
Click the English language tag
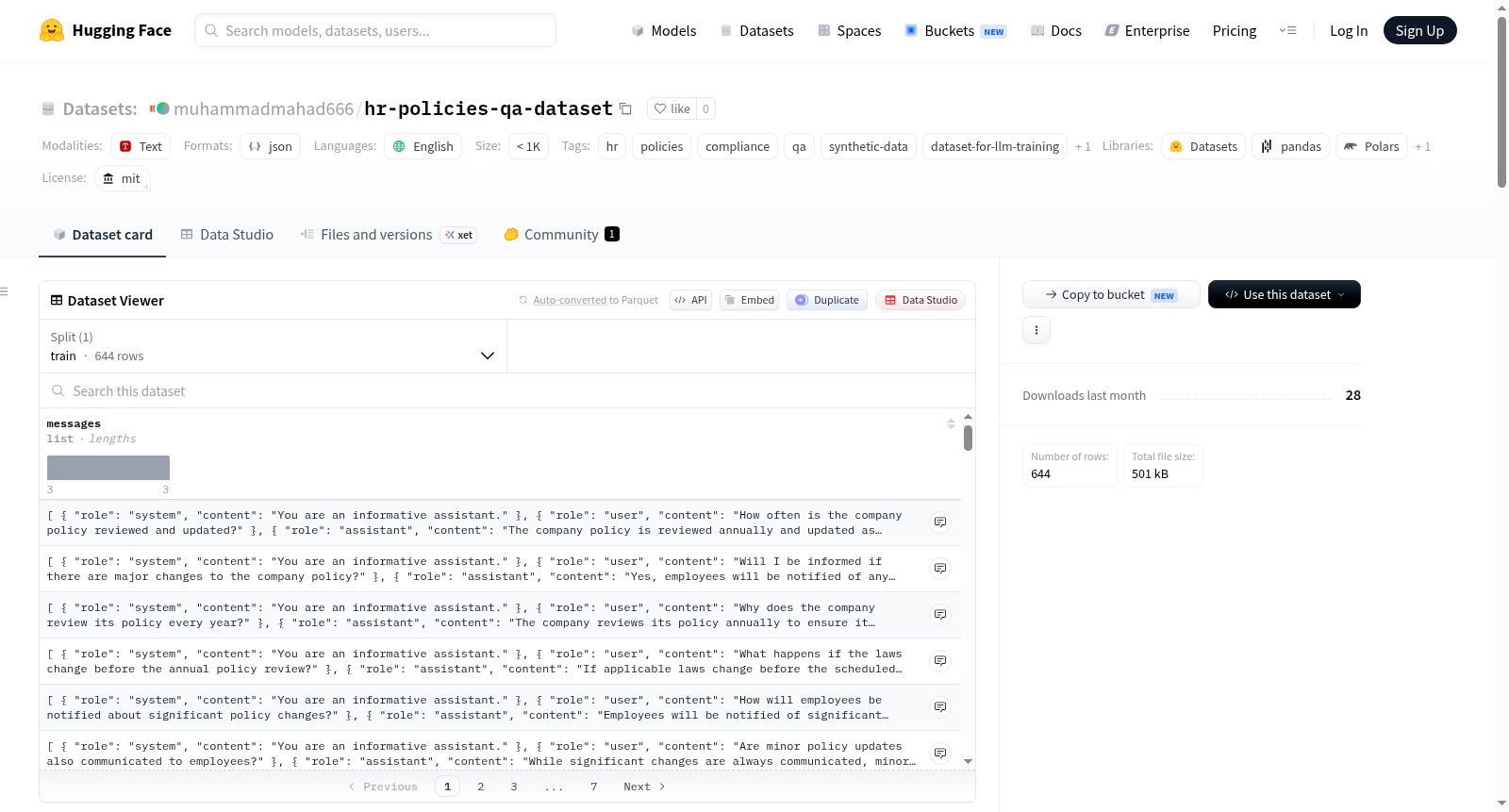(423, 146)
